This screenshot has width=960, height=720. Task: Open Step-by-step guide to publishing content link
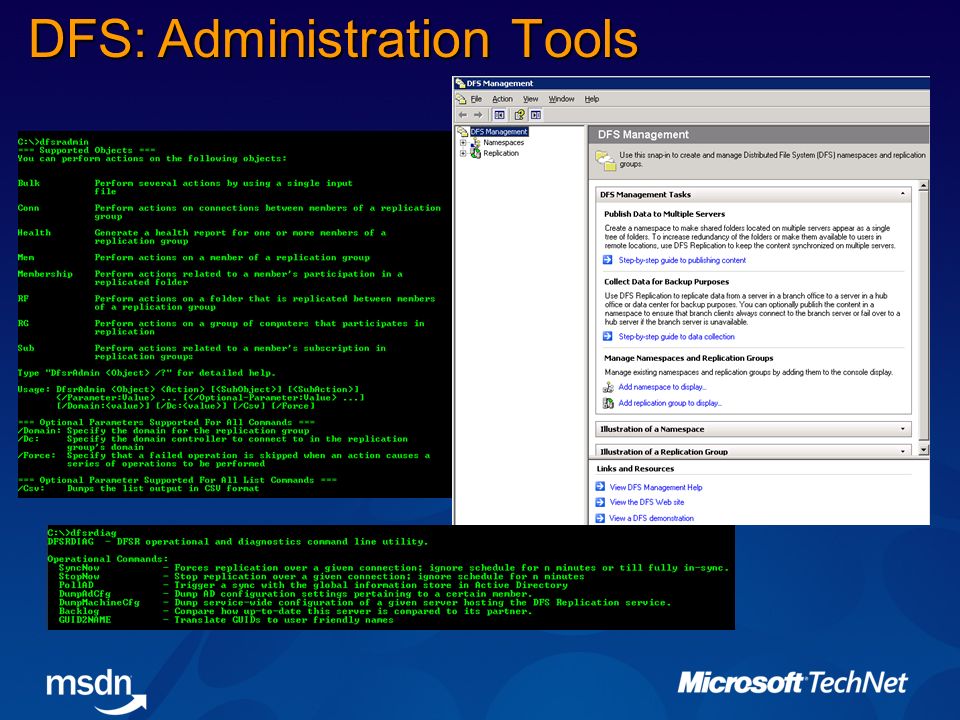682,260
